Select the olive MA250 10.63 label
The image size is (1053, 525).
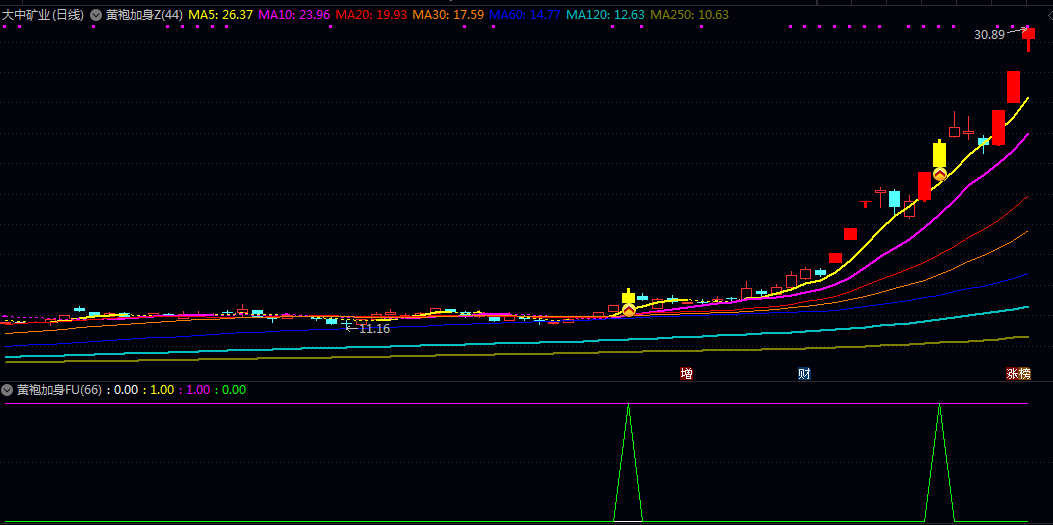690,15
